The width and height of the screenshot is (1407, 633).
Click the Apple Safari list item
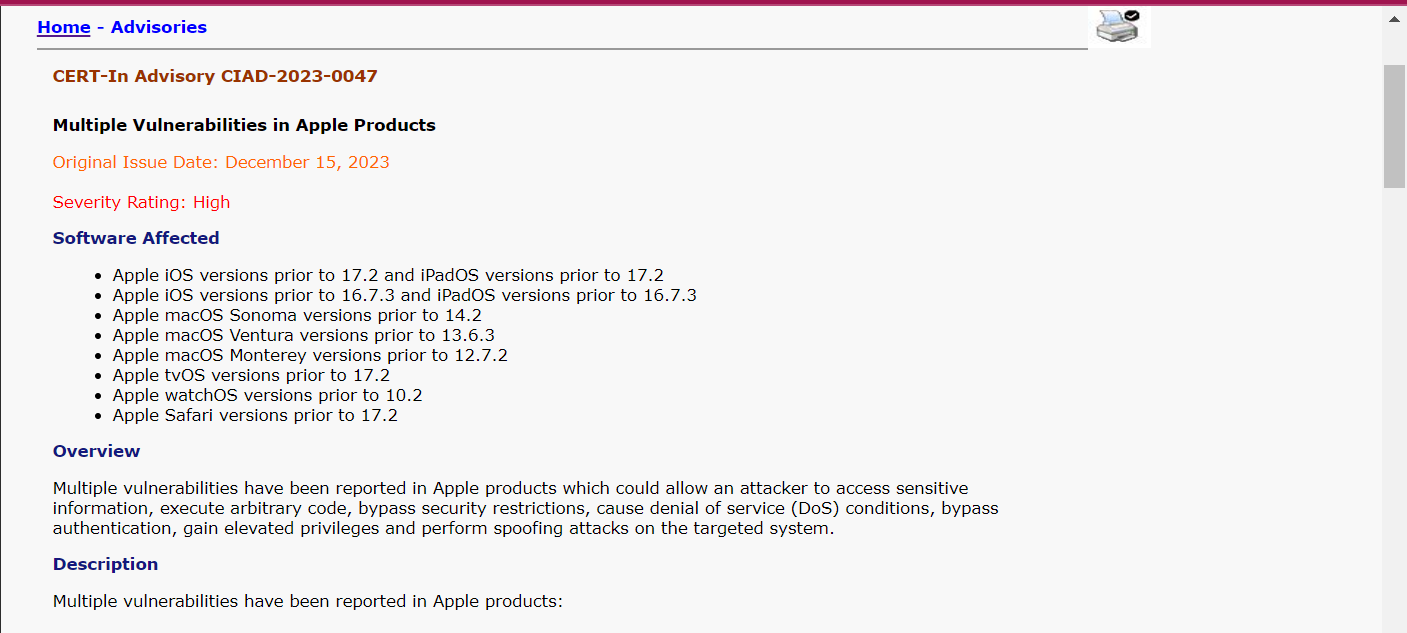tap(255, 415)
